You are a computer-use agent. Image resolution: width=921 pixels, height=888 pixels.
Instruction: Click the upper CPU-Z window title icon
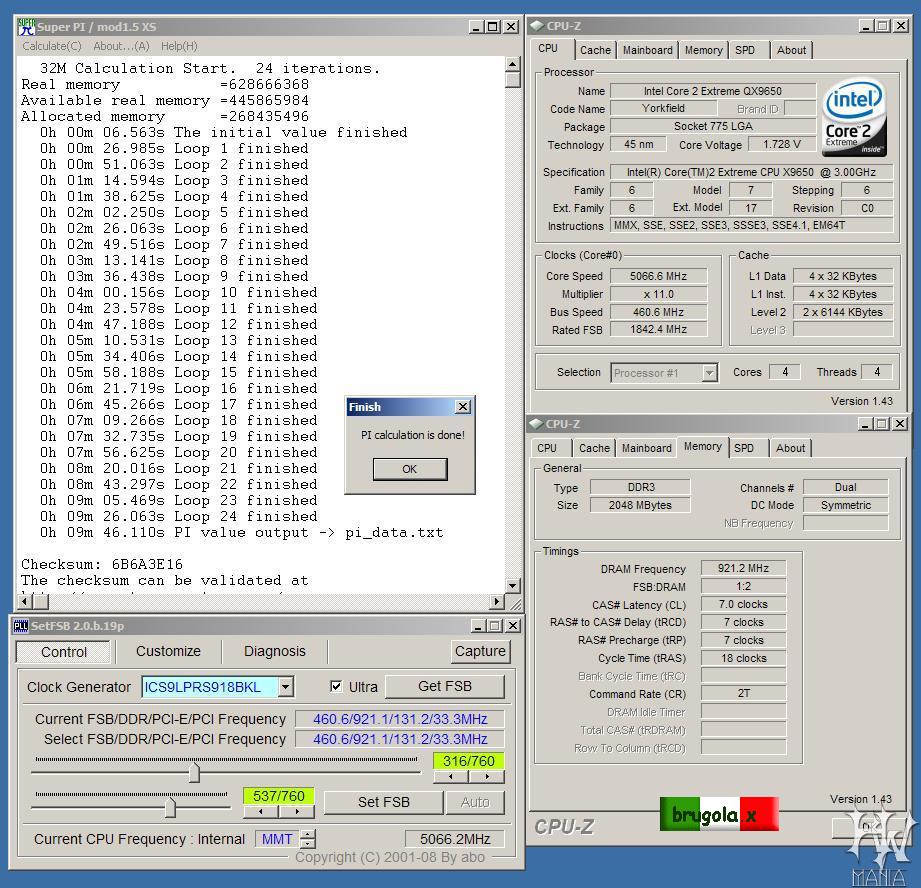tap(536, 26)
